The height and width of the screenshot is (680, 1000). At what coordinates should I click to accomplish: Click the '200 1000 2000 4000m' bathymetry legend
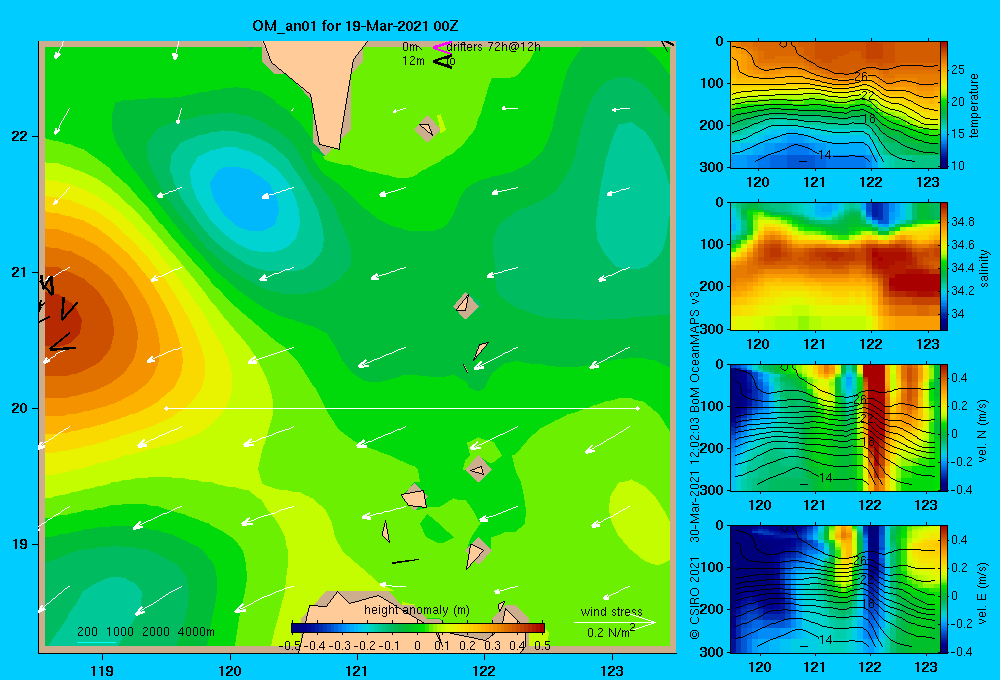(146, 632)
